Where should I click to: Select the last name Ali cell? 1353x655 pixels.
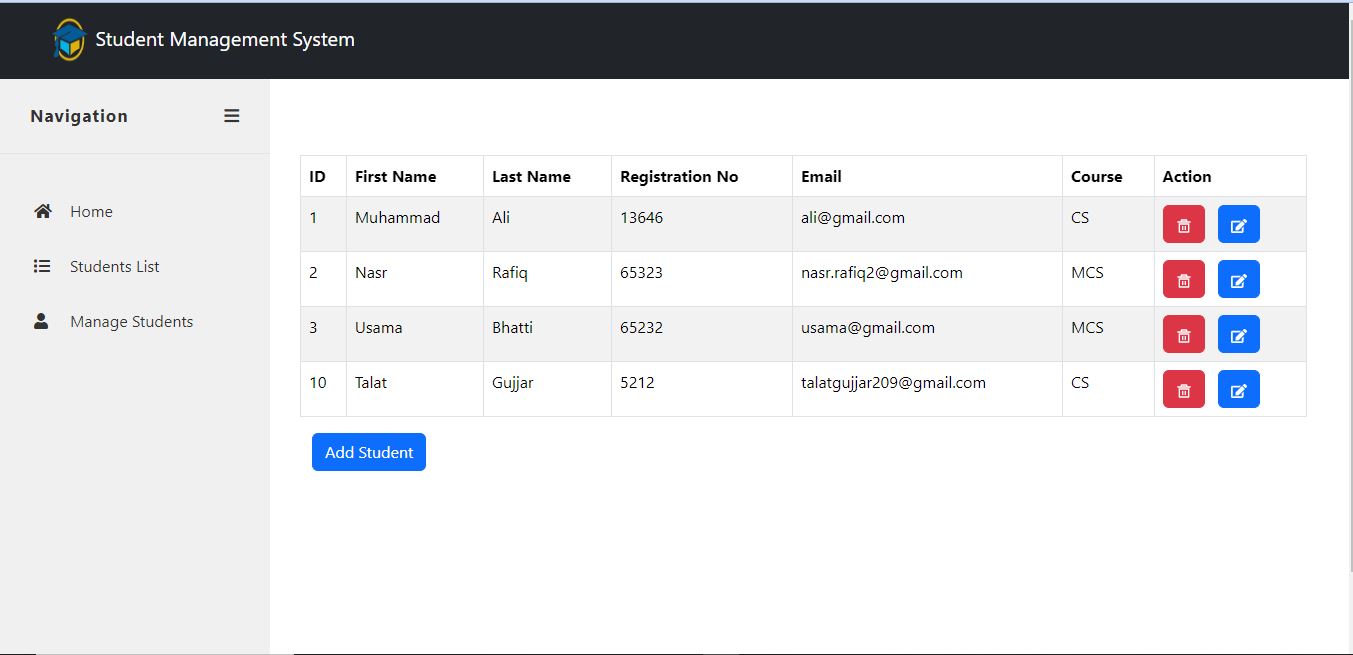[x=548, y=224]
